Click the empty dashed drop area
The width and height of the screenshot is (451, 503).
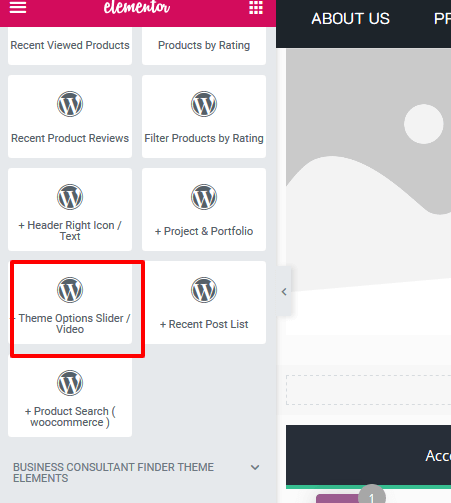[368, 390]
